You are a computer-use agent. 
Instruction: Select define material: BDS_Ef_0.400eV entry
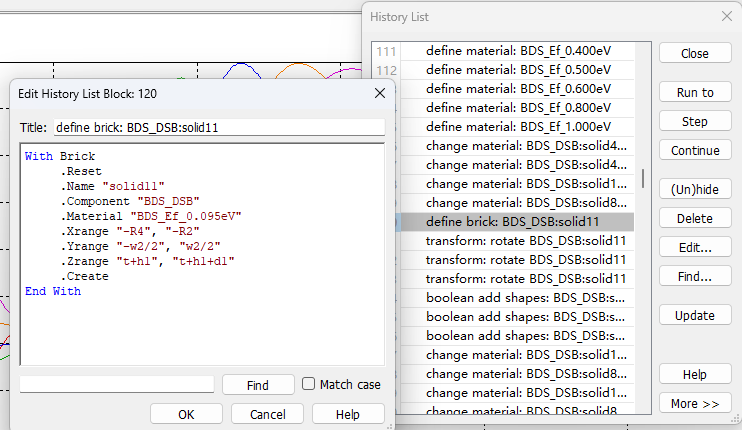518,51
